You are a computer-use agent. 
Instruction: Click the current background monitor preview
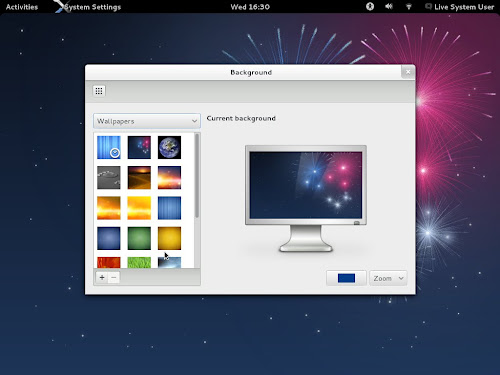[306, 198]
